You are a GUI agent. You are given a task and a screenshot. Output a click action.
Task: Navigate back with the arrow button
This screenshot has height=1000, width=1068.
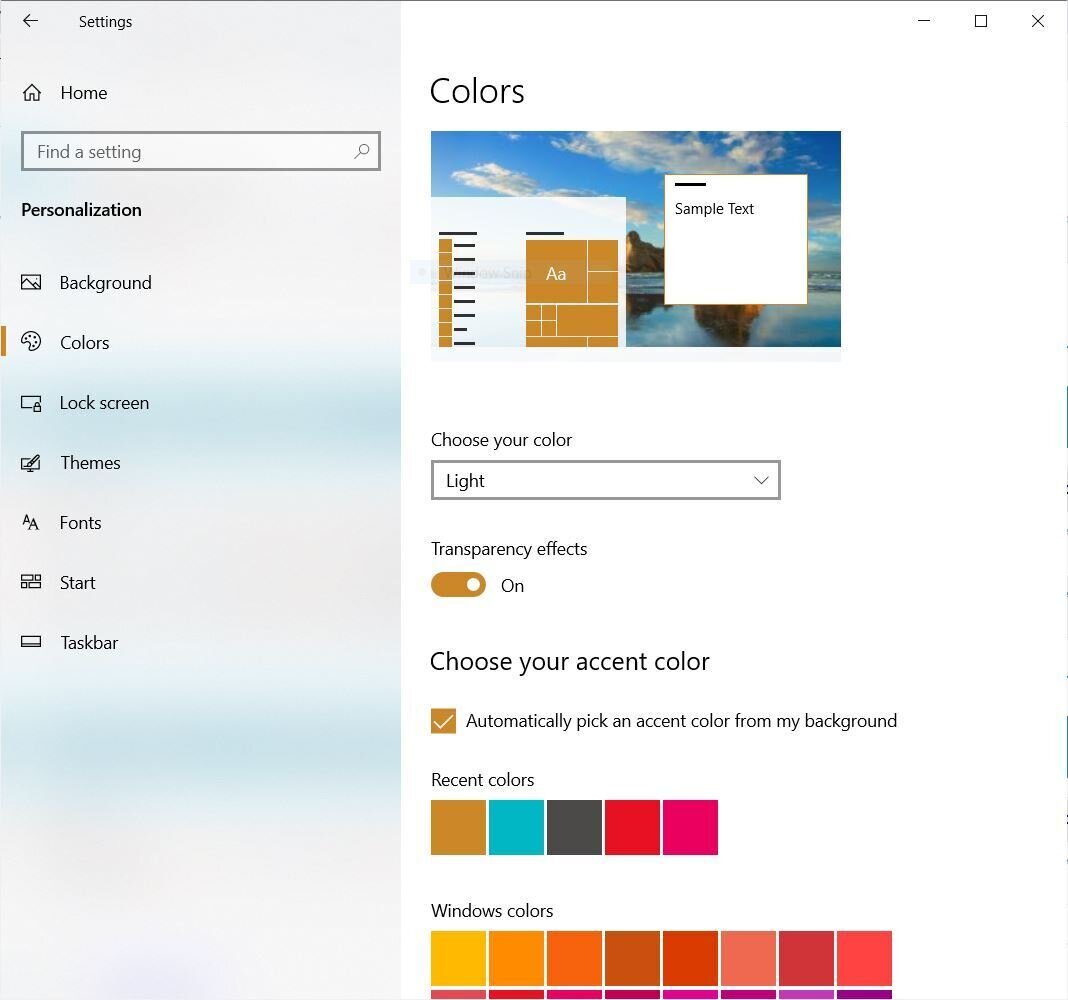30,21
